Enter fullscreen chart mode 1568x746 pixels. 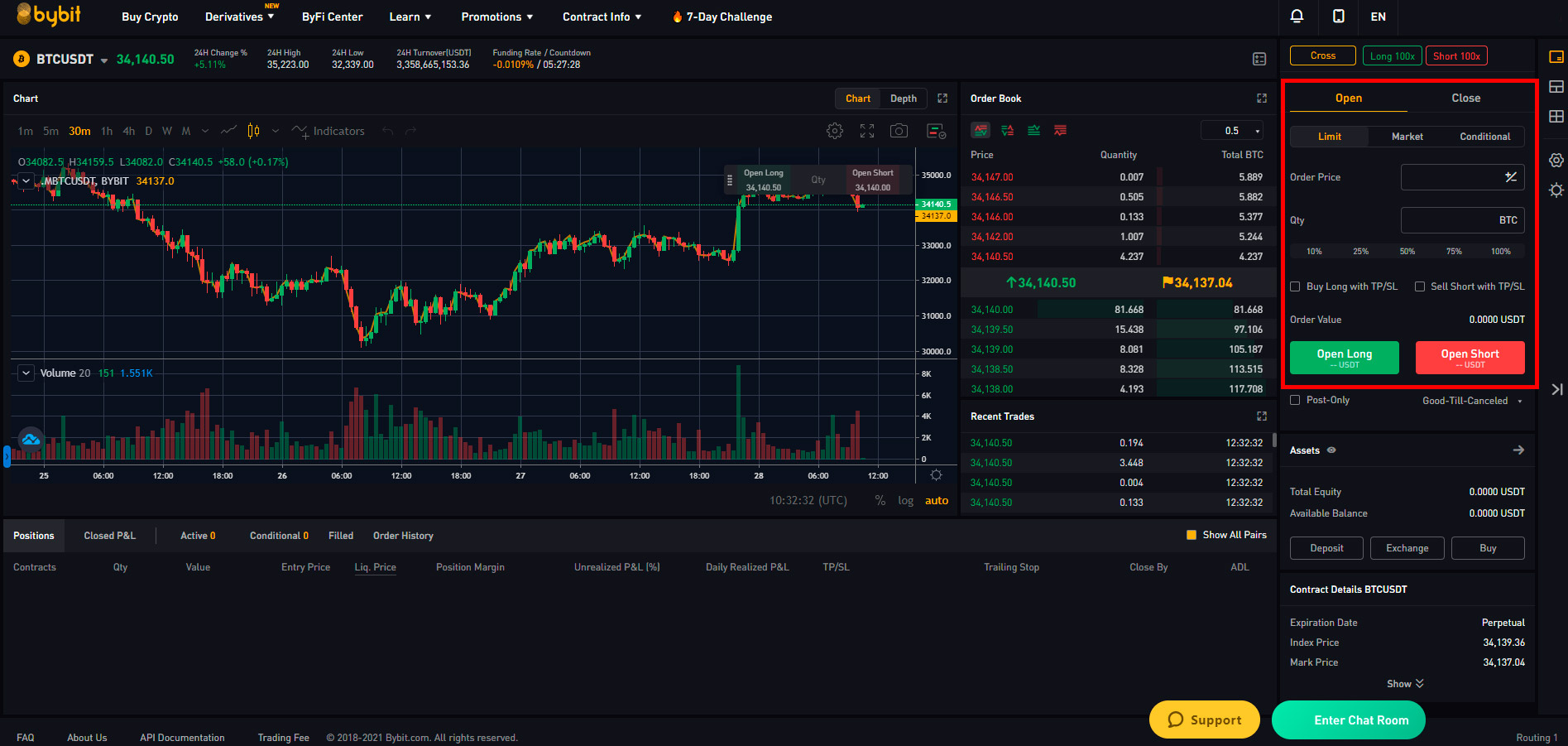click(x=867, y=131)
